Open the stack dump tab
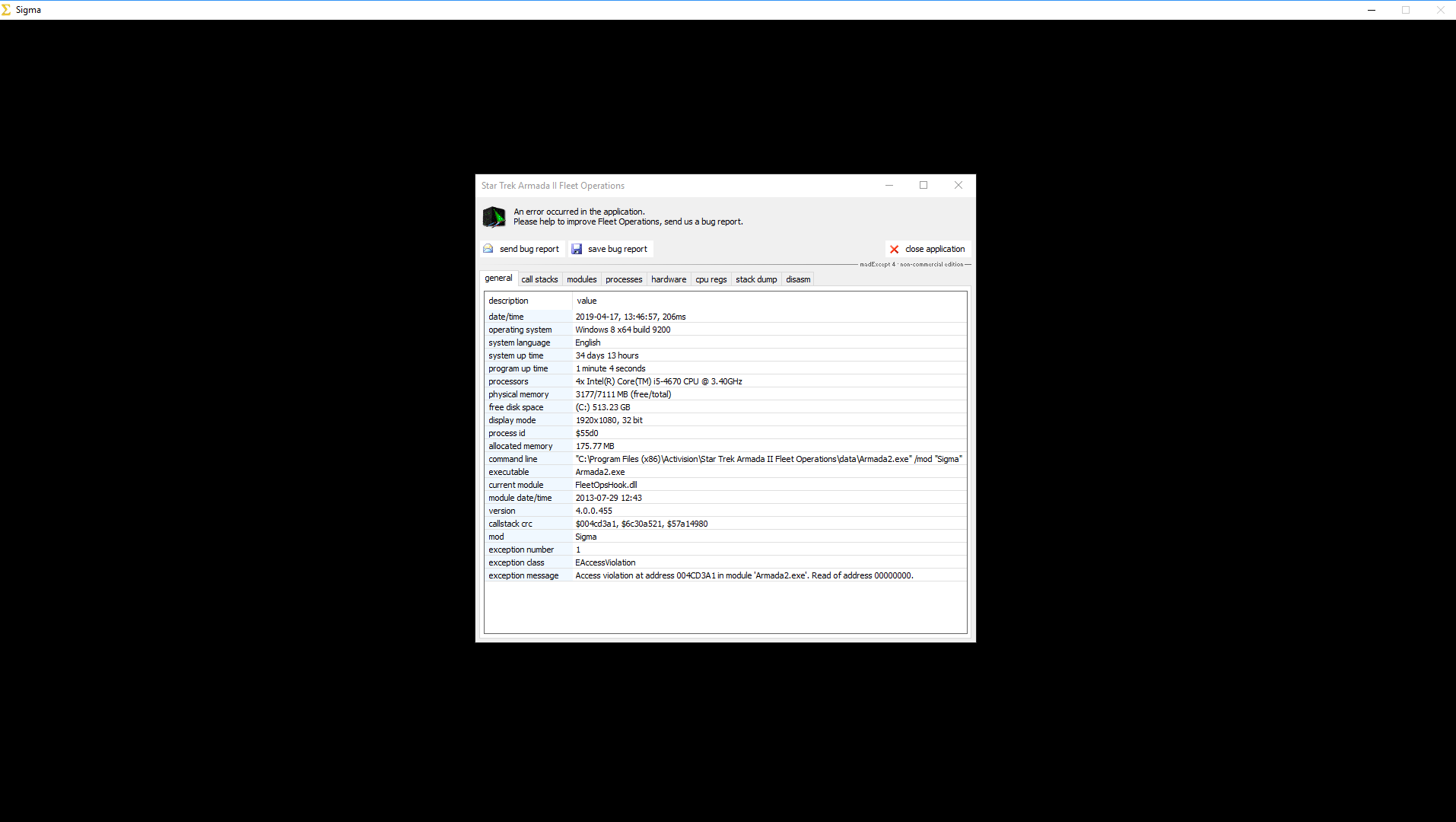The image size is (1456, 822). 756,279
